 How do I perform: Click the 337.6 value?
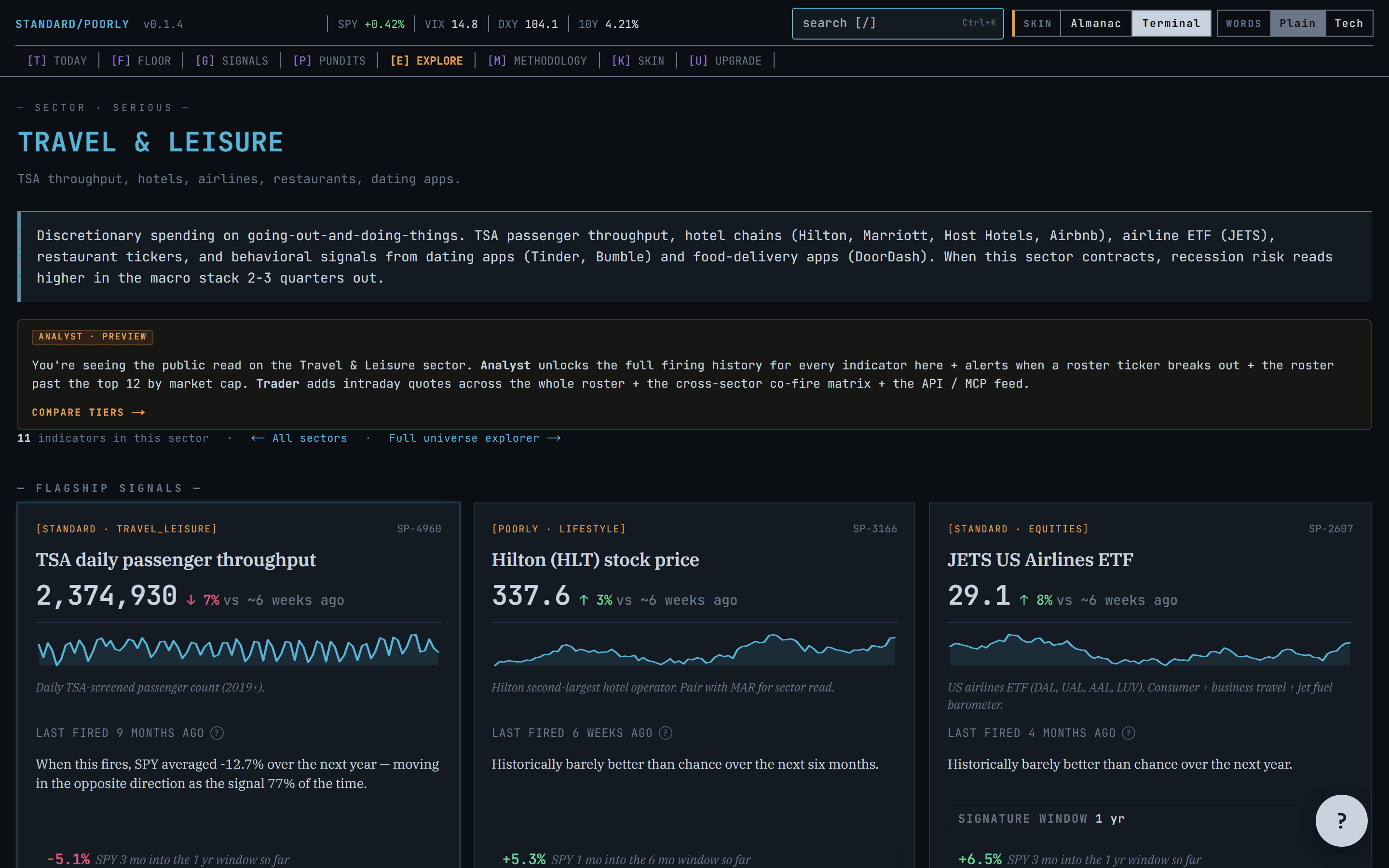coord(531,596)
